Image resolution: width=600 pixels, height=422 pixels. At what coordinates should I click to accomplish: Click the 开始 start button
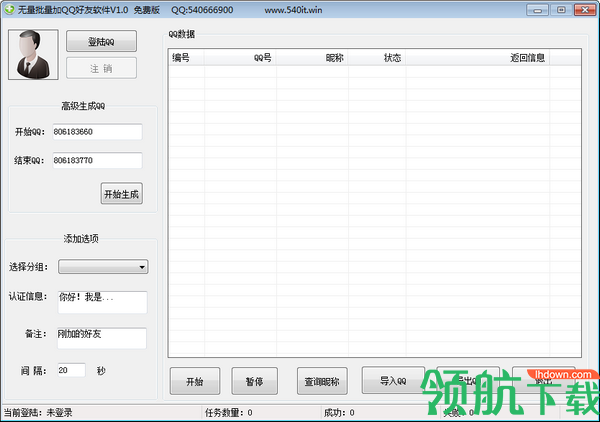[195, 381]
